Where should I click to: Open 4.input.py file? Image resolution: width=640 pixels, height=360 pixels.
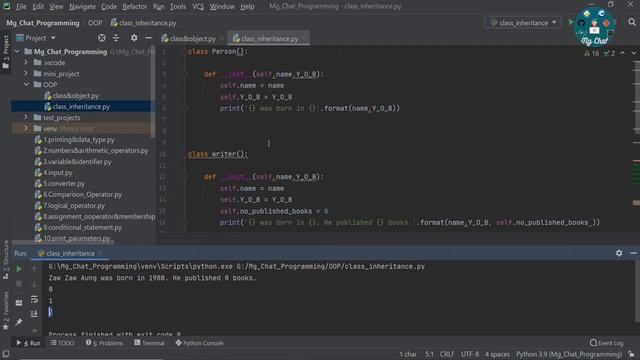click(58, 173)
